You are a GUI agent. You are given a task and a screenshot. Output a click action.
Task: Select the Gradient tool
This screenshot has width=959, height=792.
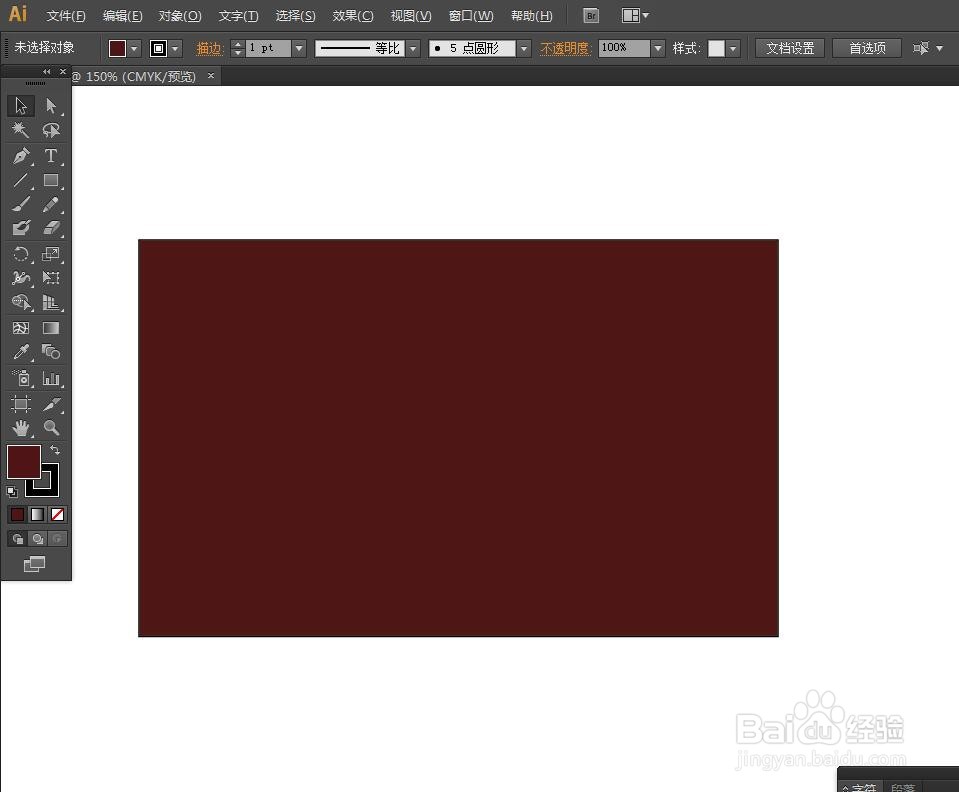click(51, 328)
